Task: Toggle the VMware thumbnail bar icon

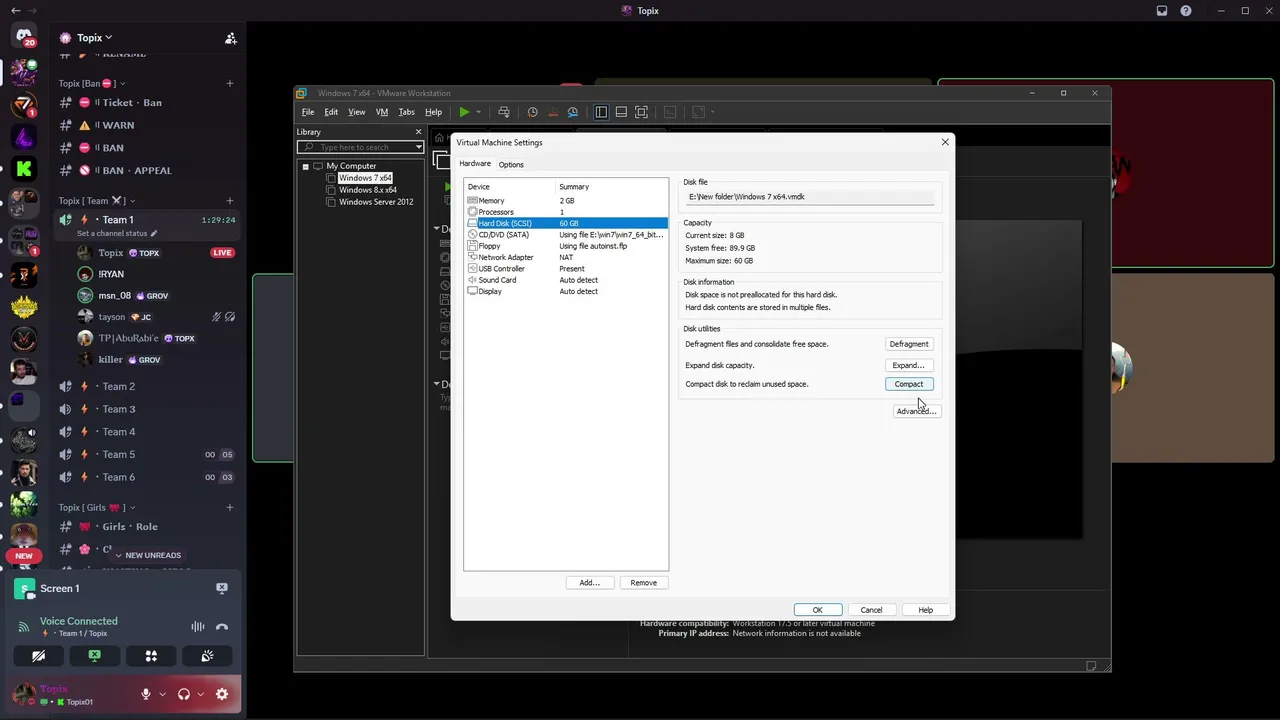Action: point(621,112)
